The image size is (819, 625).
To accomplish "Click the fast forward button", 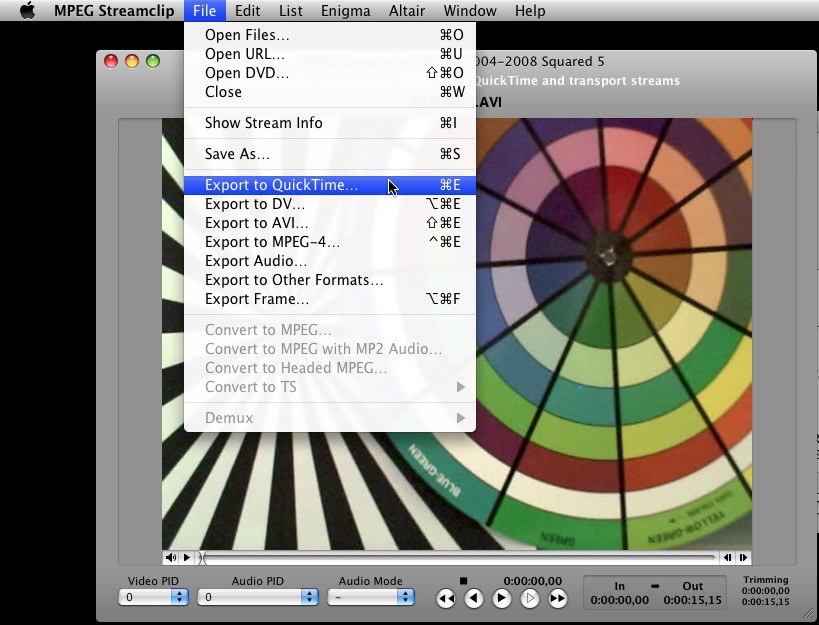I will tap(558, 598).
